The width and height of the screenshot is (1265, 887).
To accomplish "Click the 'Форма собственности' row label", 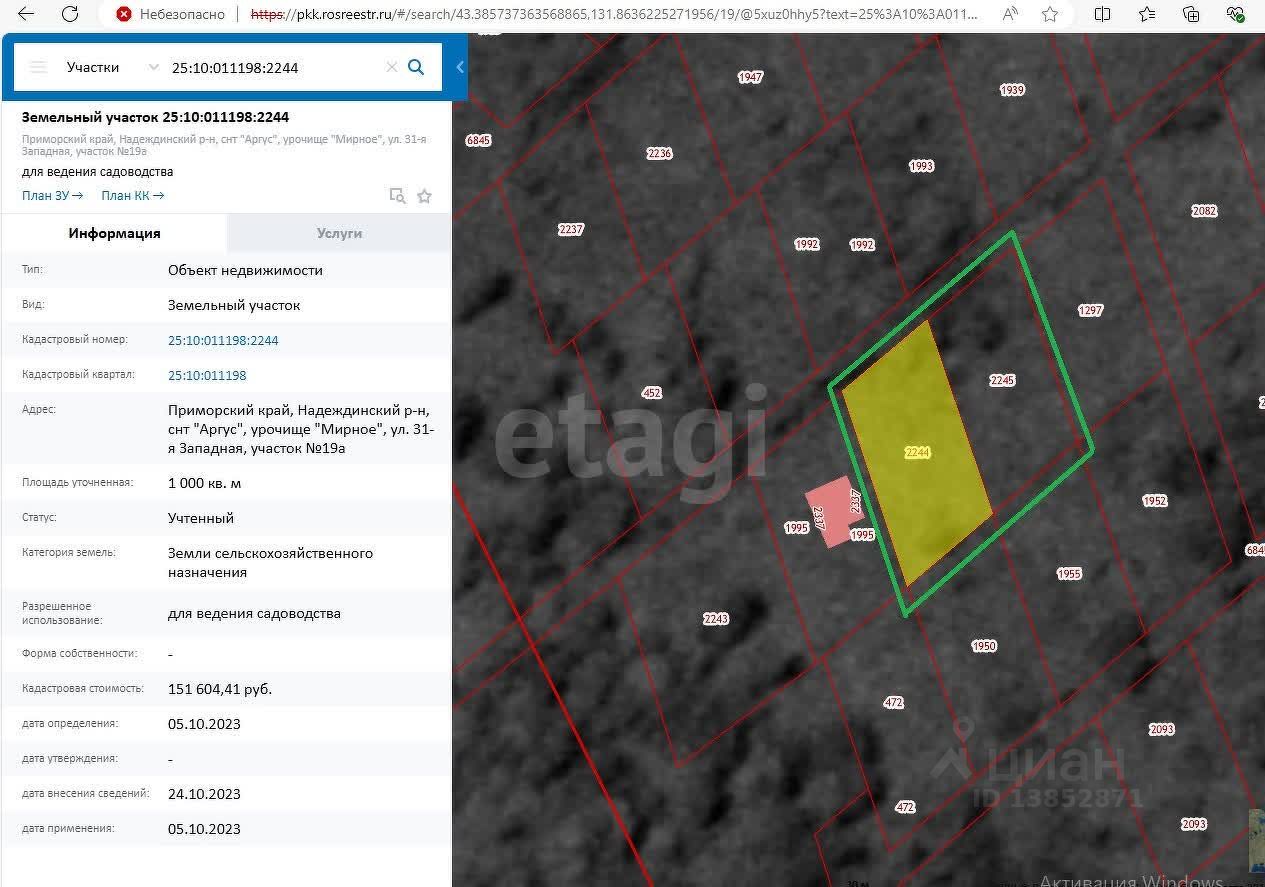I will (x=80, y=653).
